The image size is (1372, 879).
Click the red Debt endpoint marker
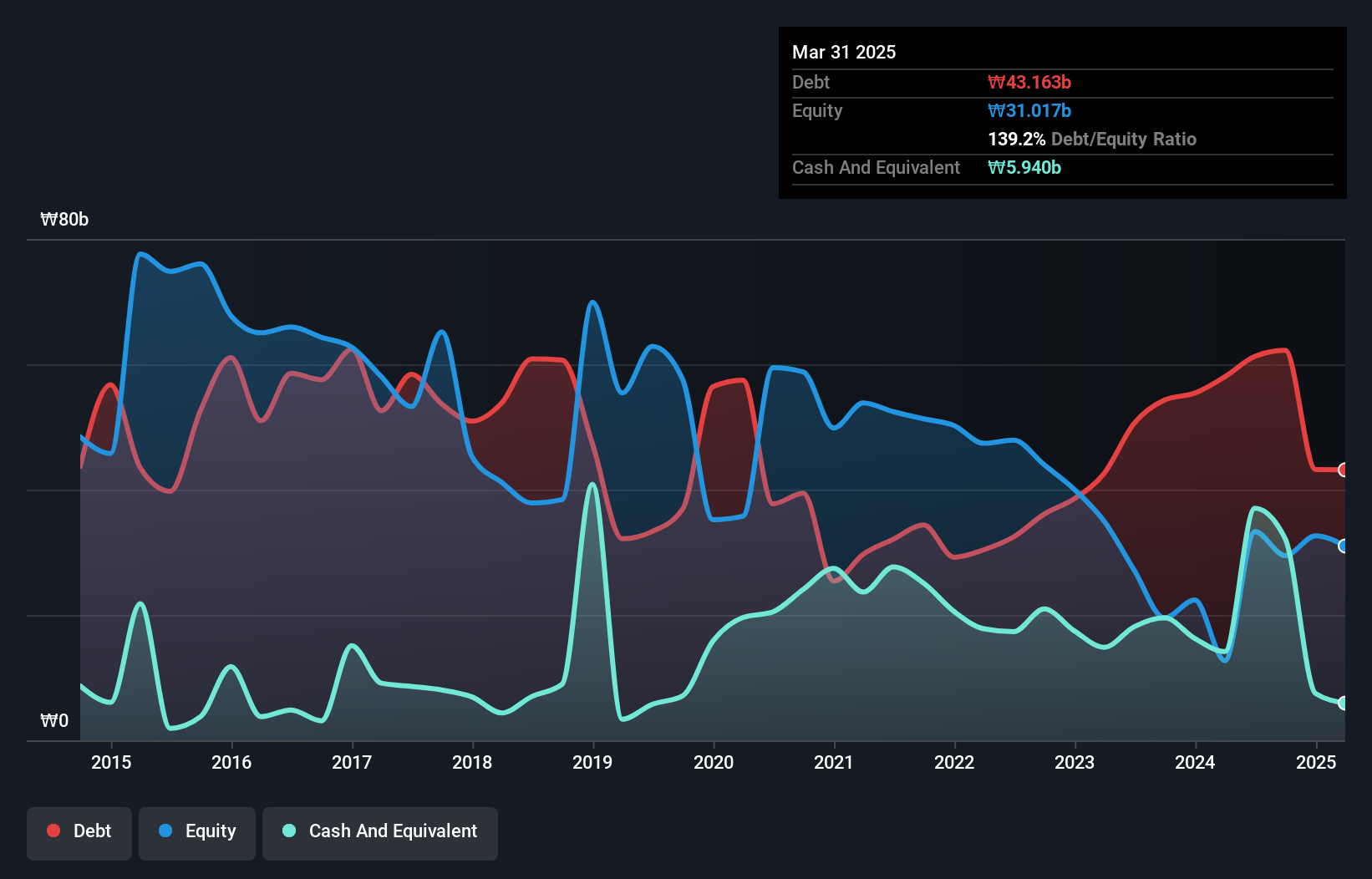(1344, 470)
